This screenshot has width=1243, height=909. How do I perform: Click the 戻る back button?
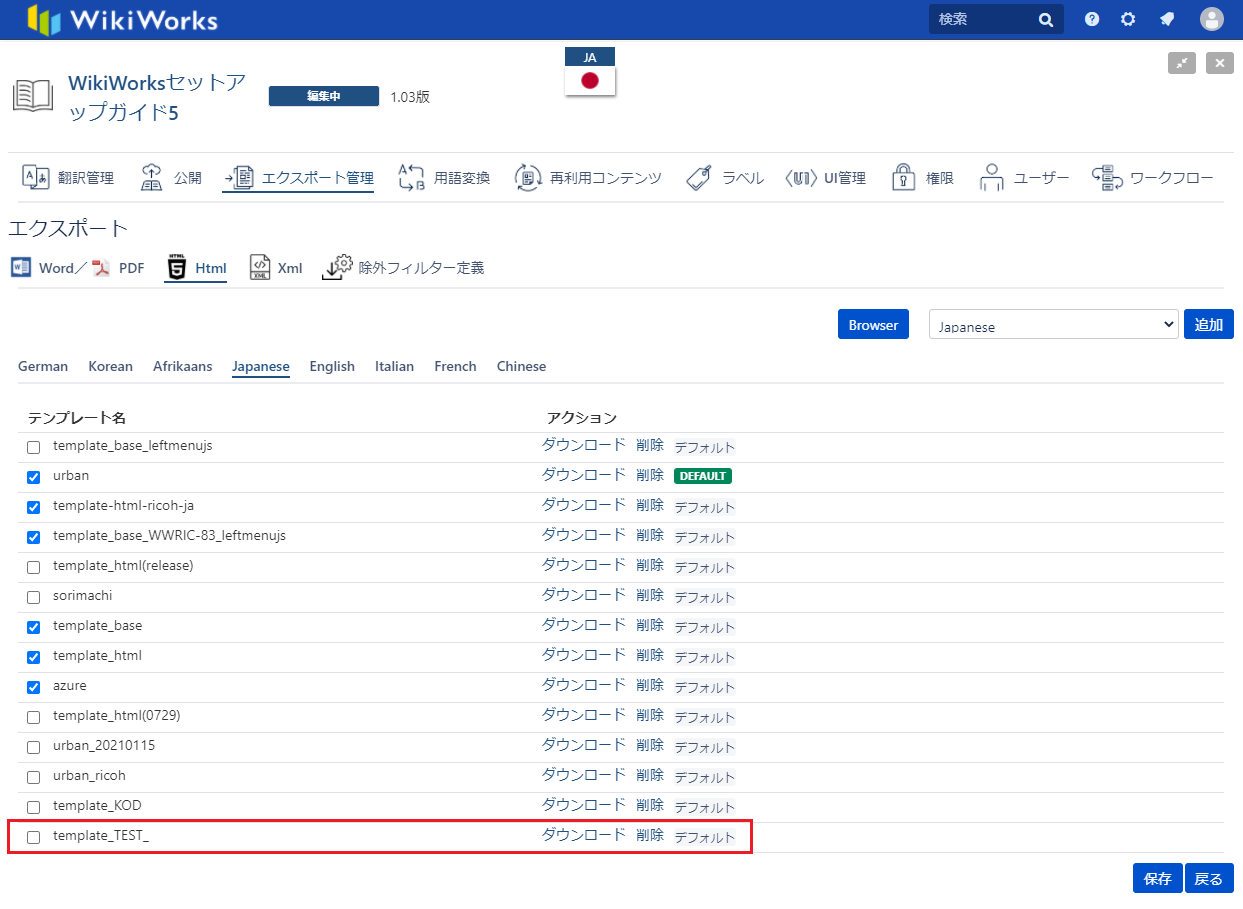1209,878
